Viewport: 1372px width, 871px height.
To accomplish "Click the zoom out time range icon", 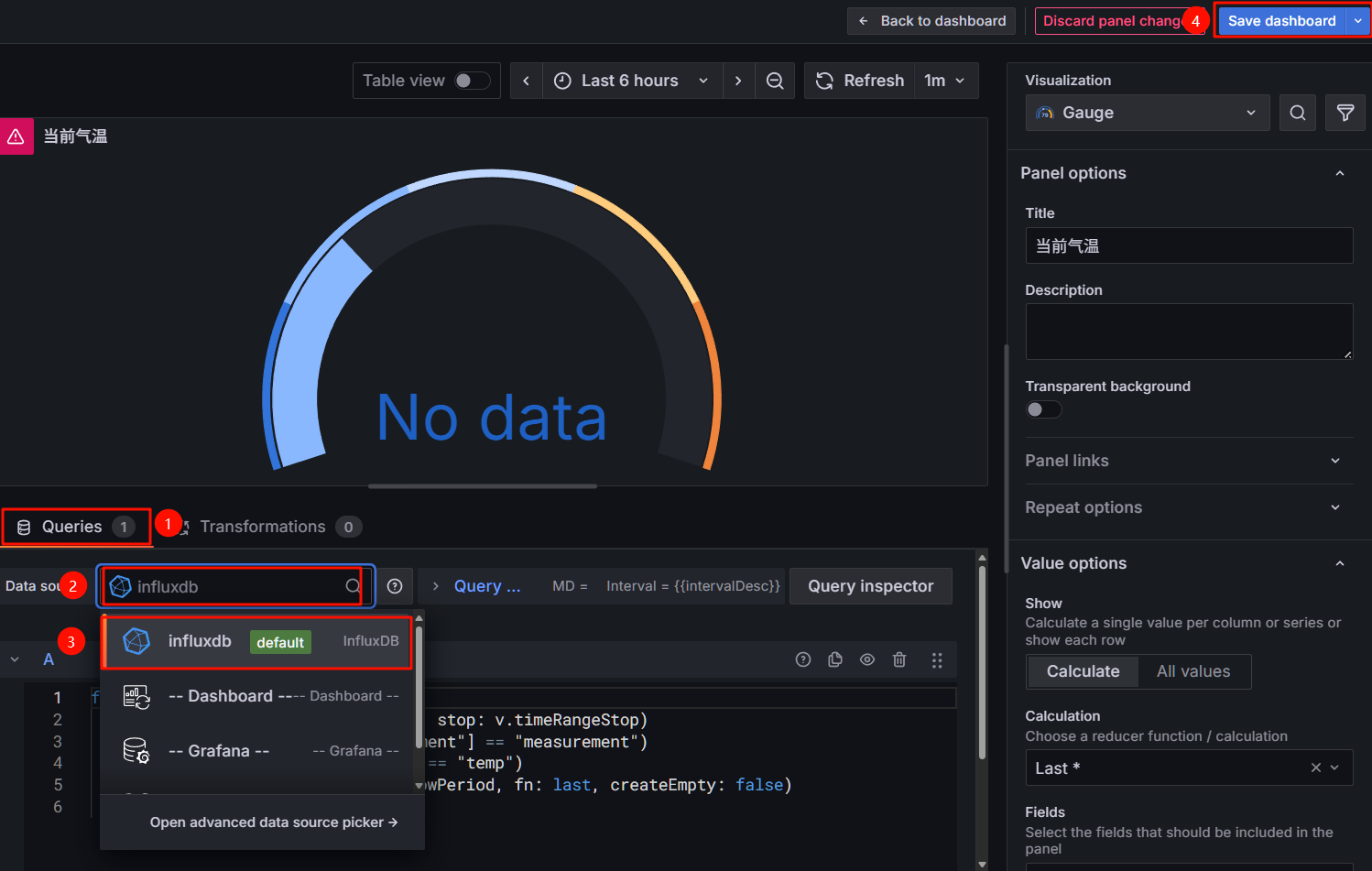I will (x=775, y=81).
